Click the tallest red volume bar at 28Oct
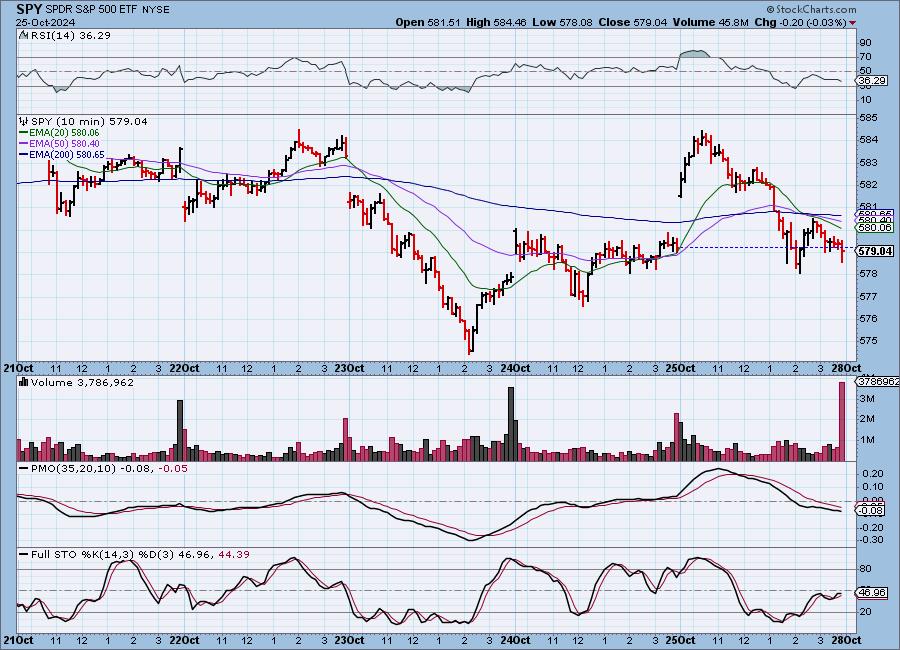This screenshot has width=900, height=650. tap(842, 421)
